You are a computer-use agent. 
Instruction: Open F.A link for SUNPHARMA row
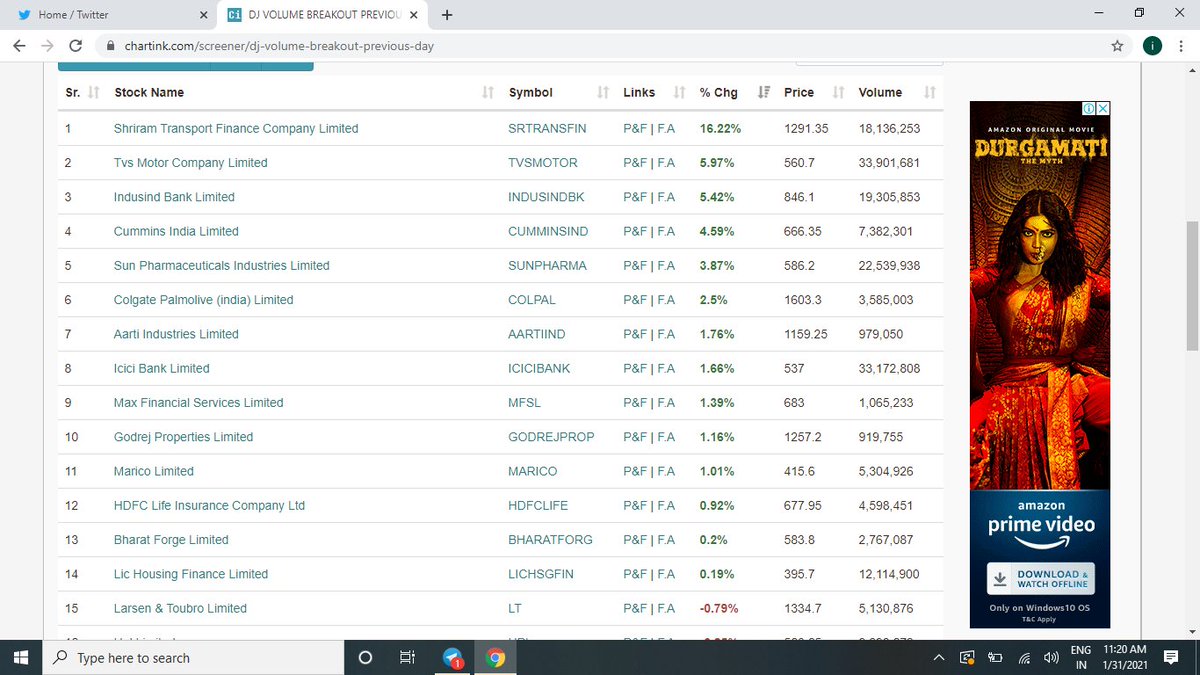666,265
